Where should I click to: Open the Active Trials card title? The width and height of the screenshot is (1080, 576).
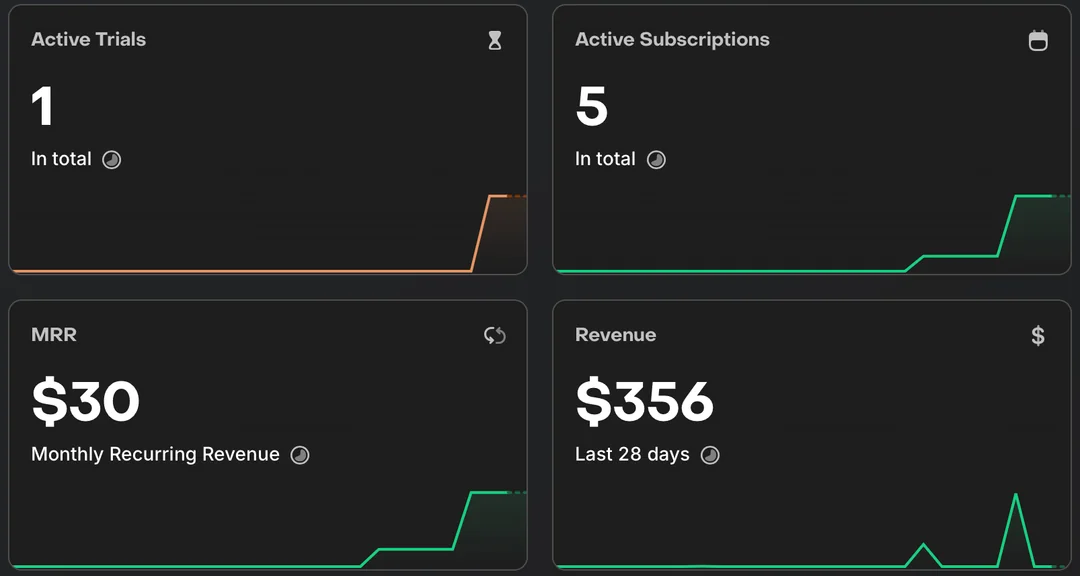point(88,40)
